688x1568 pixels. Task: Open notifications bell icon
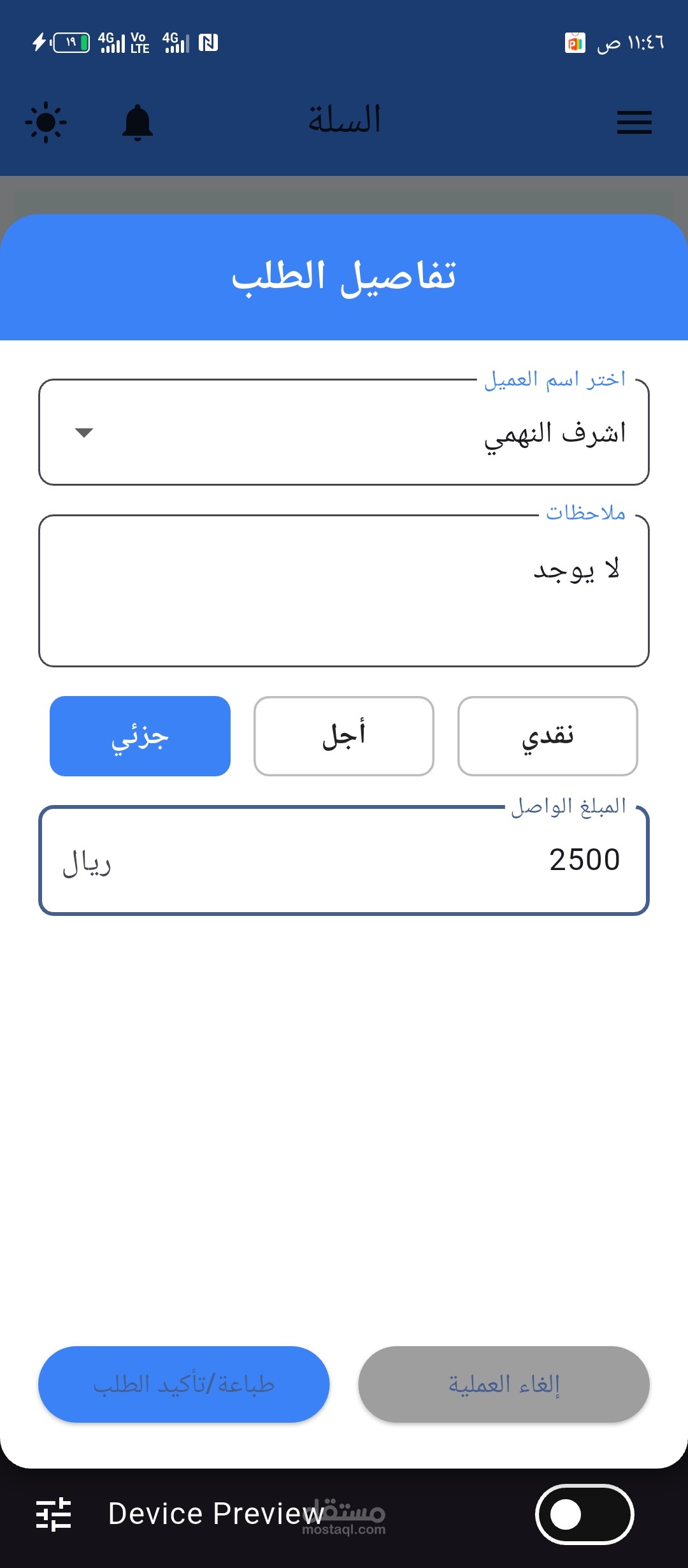pyautogui.click(x=138, y=122)
